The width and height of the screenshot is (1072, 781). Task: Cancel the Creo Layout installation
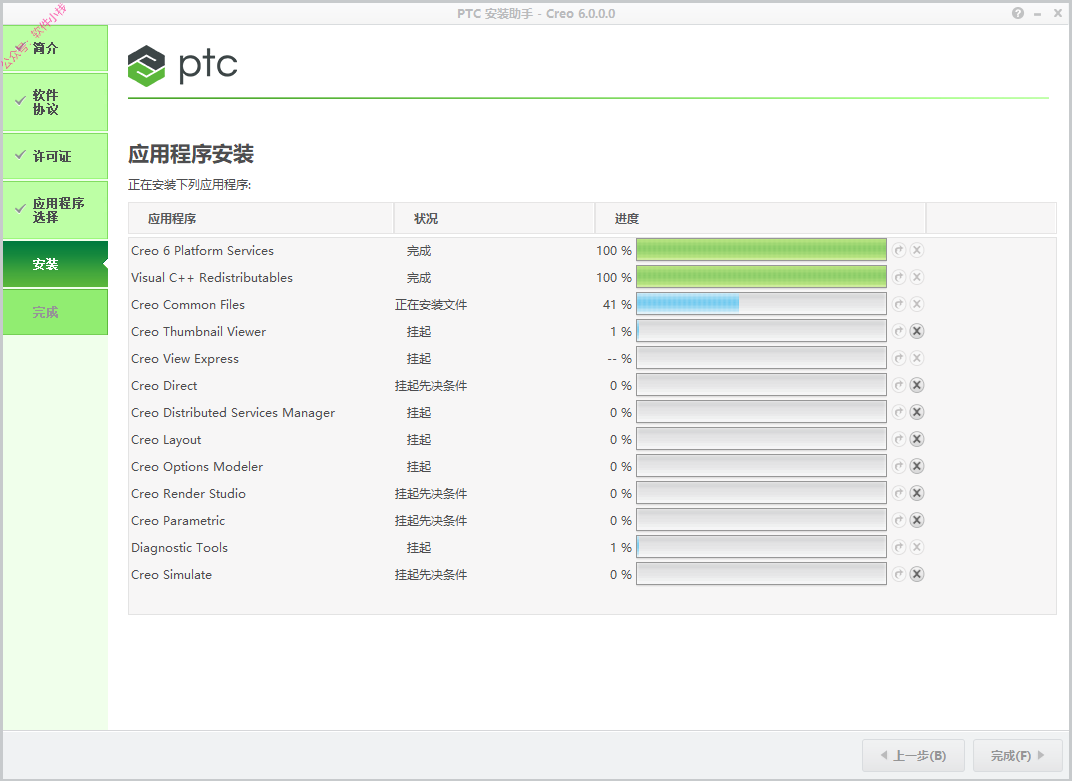pyautogui.click(x=917, y=439)
